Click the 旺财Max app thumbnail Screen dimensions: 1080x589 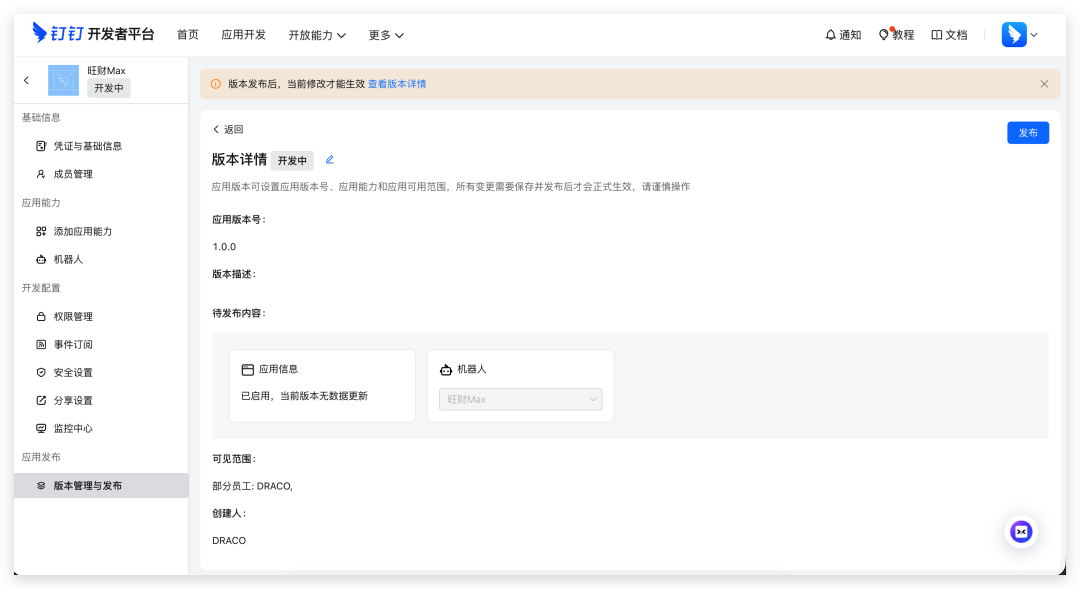coord(63,80)
